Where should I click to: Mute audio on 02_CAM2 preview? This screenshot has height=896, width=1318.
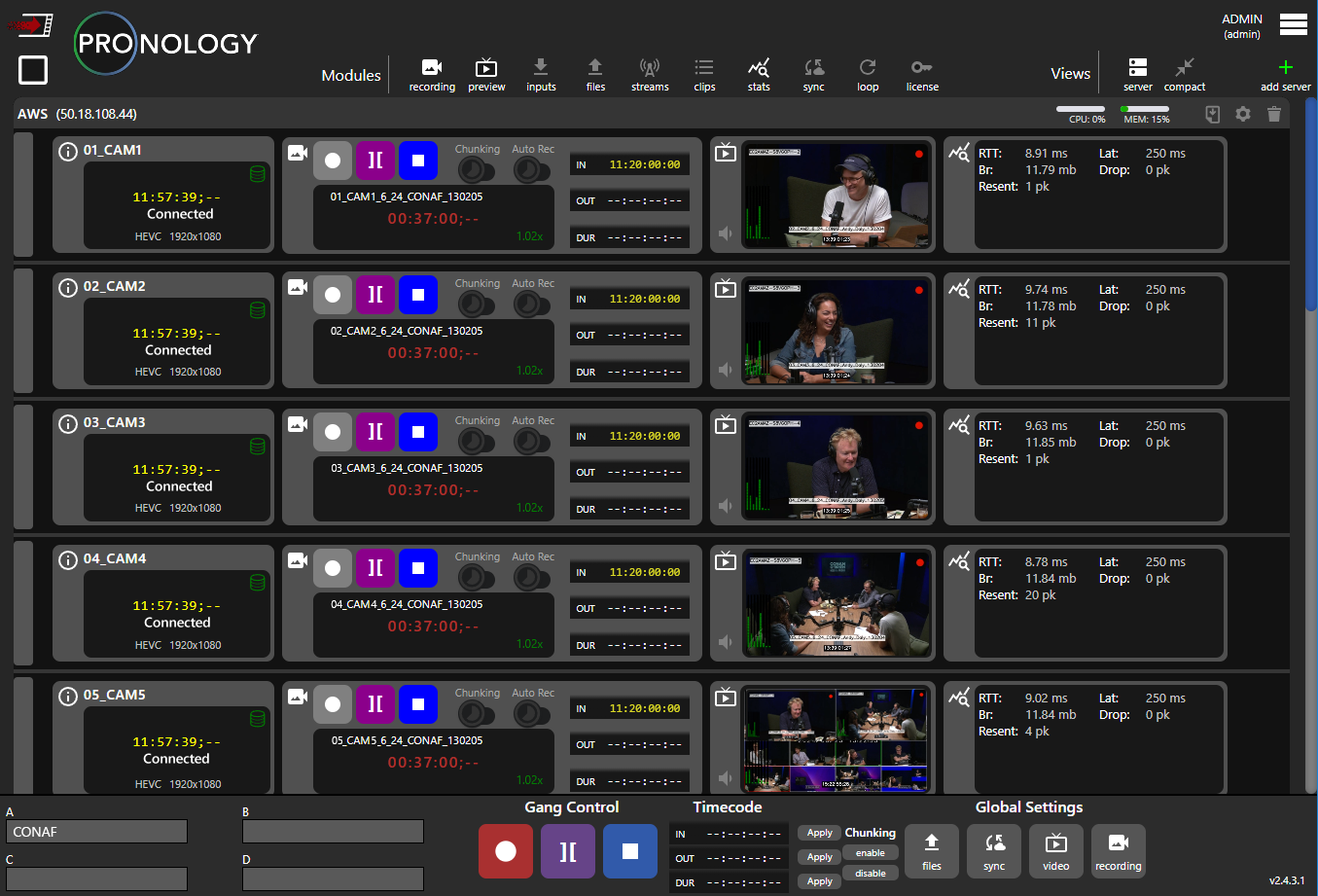coord(726,370)
